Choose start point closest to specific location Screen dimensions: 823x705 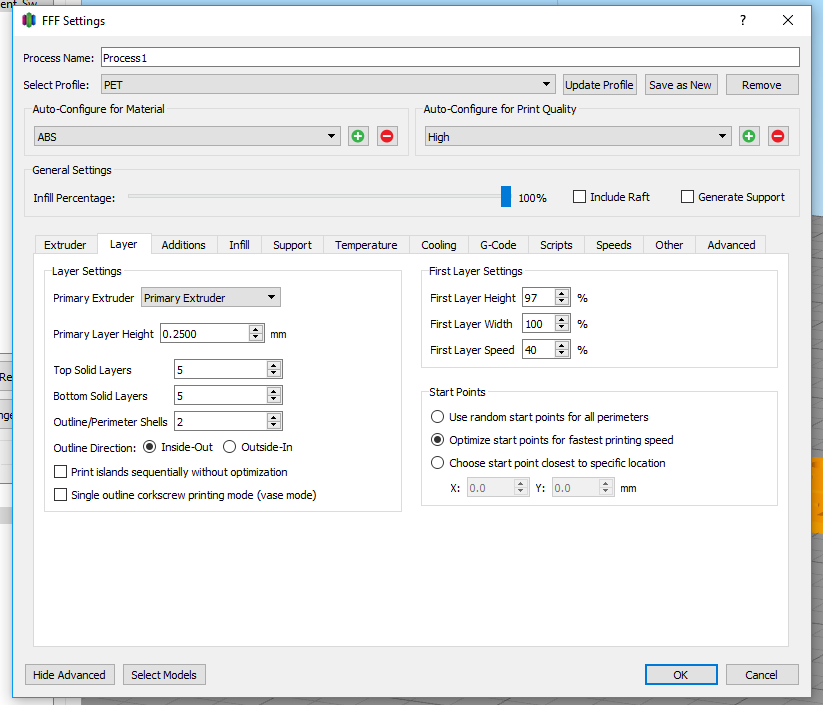coord(437,463)
